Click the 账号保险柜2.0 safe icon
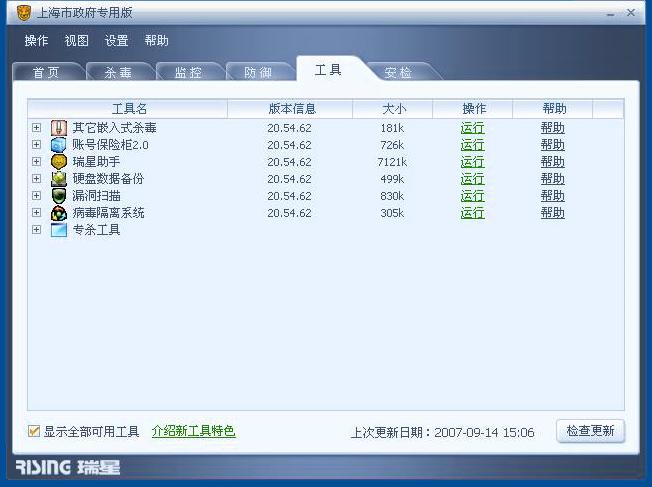This screenshot has width=652, height=487. coord(59,145)
